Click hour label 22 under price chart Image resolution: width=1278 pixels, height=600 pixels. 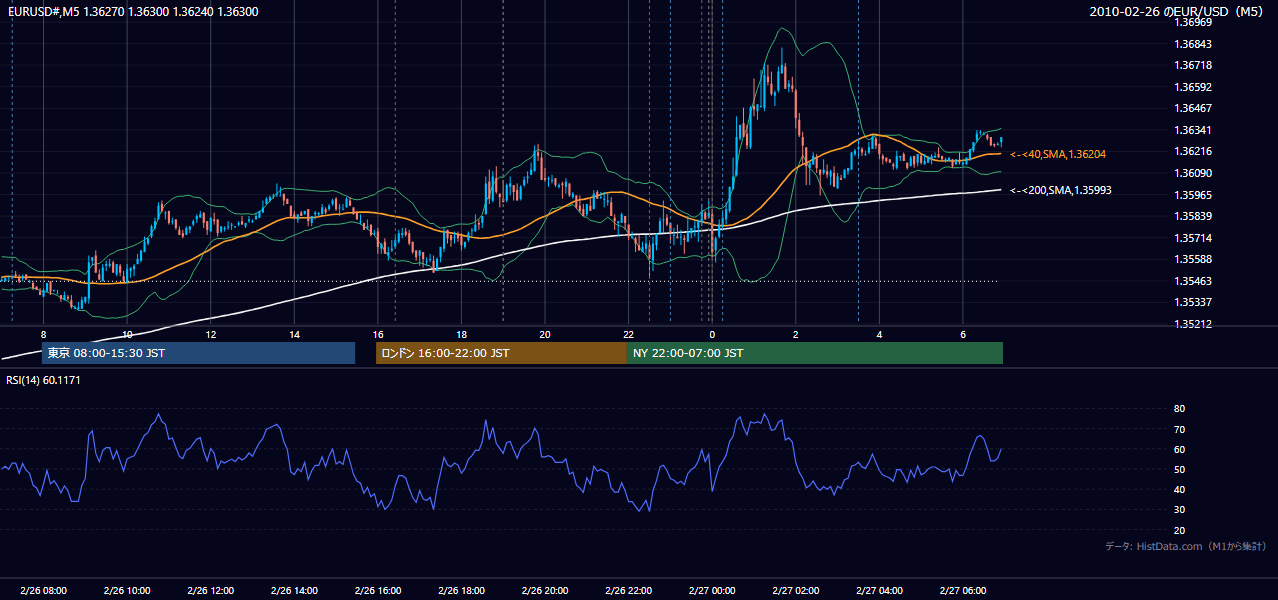point(628,334)
